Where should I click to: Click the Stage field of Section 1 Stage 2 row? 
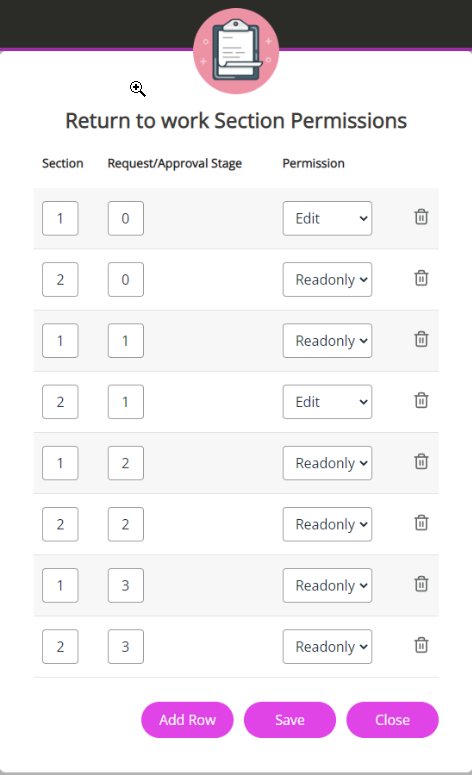click(x=126, y=463)
